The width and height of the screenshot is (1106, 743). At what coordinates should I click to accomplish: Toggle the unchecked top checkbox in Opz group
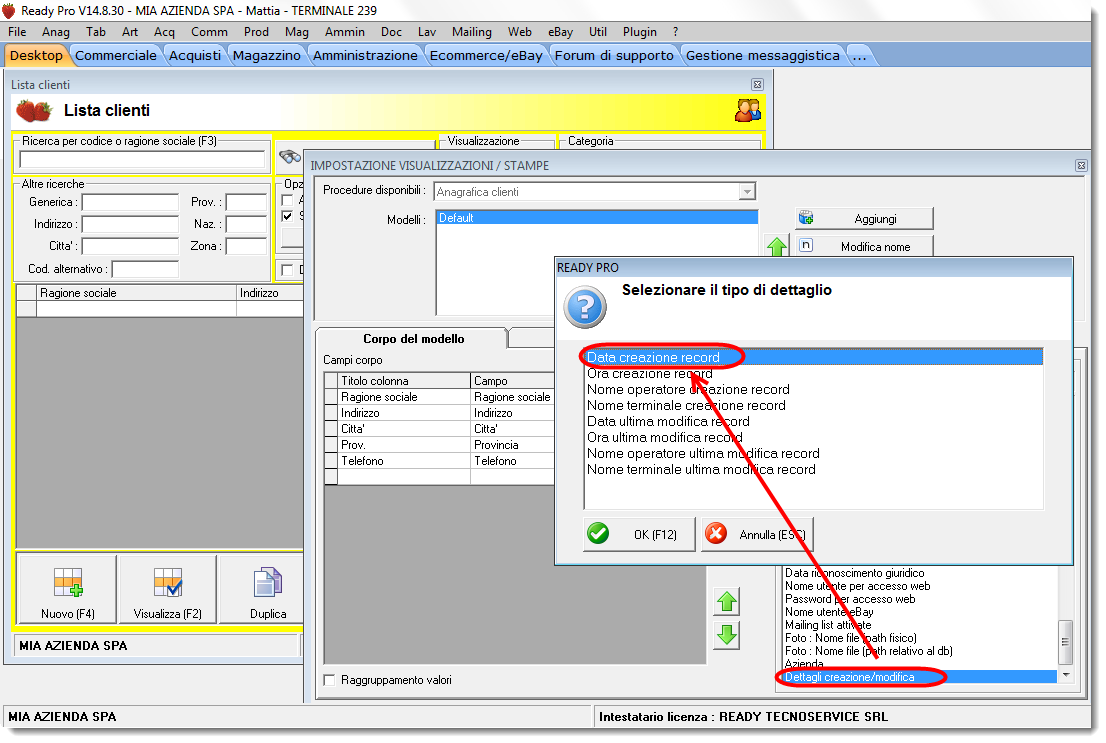tap(287, 200)
